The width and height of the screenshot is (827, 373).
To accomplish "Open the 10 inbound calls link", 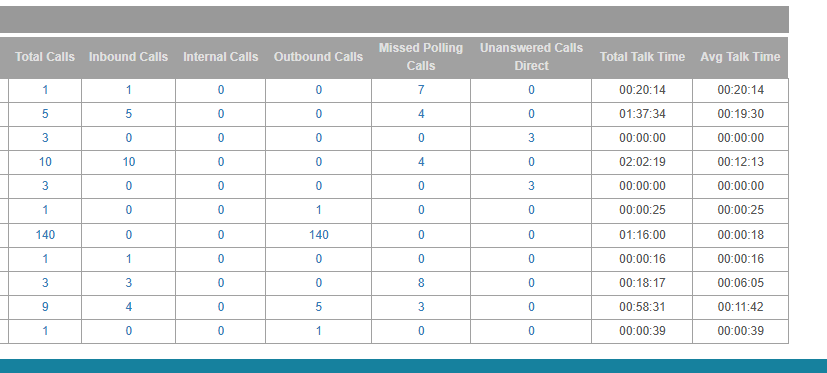I will [129, 162].
